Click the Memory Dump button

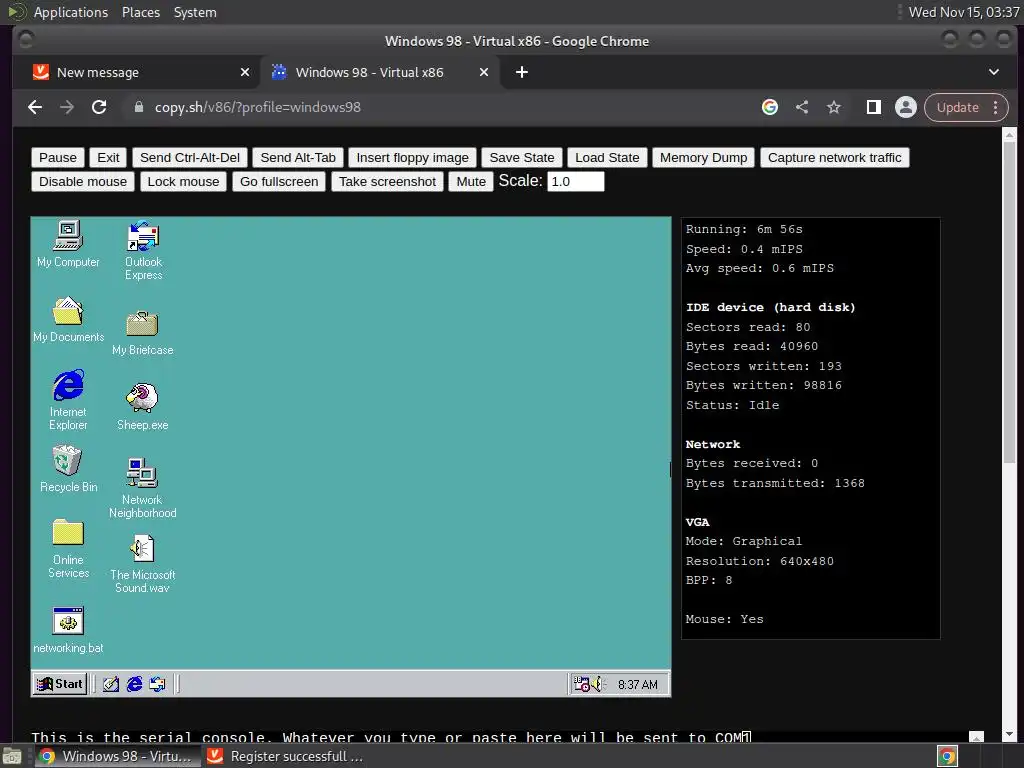(703, 157)
